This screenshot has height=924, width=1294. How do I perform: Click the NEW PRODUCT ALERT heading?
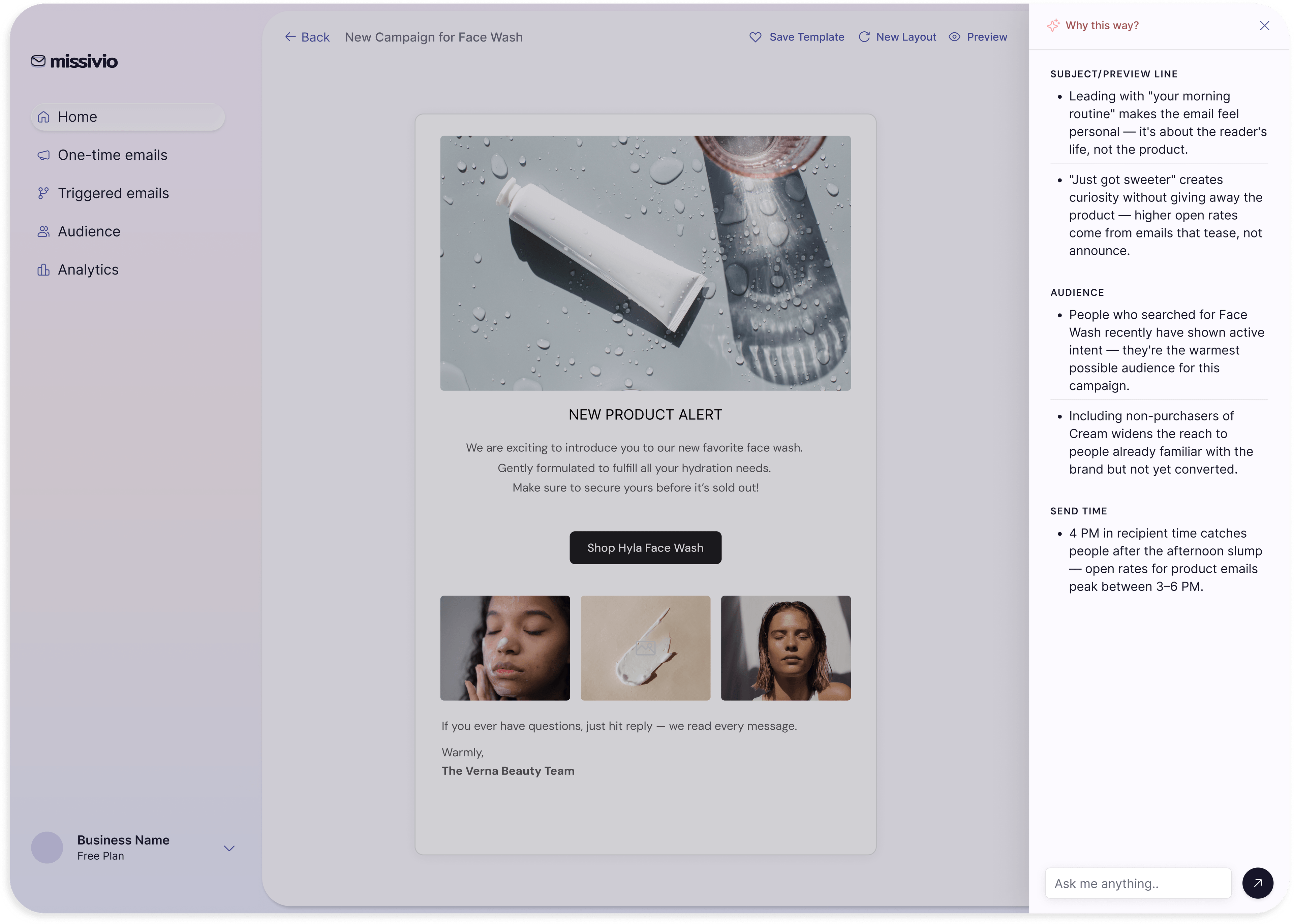coord(645,415)
